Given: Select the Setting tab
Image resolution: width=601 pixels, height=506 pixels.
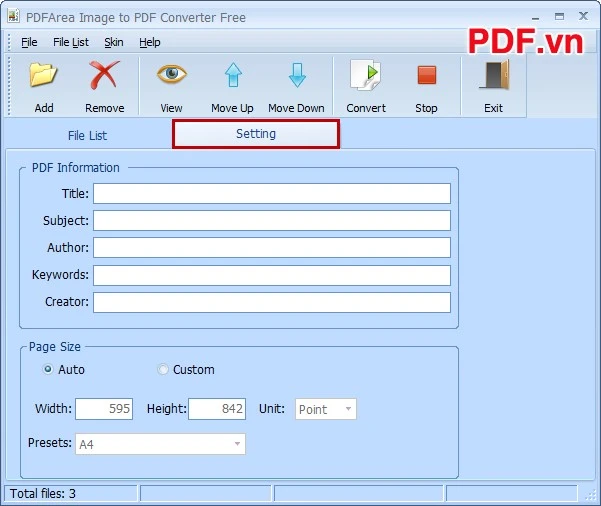Looking at the screenshot, I should (x=256, y=134).
